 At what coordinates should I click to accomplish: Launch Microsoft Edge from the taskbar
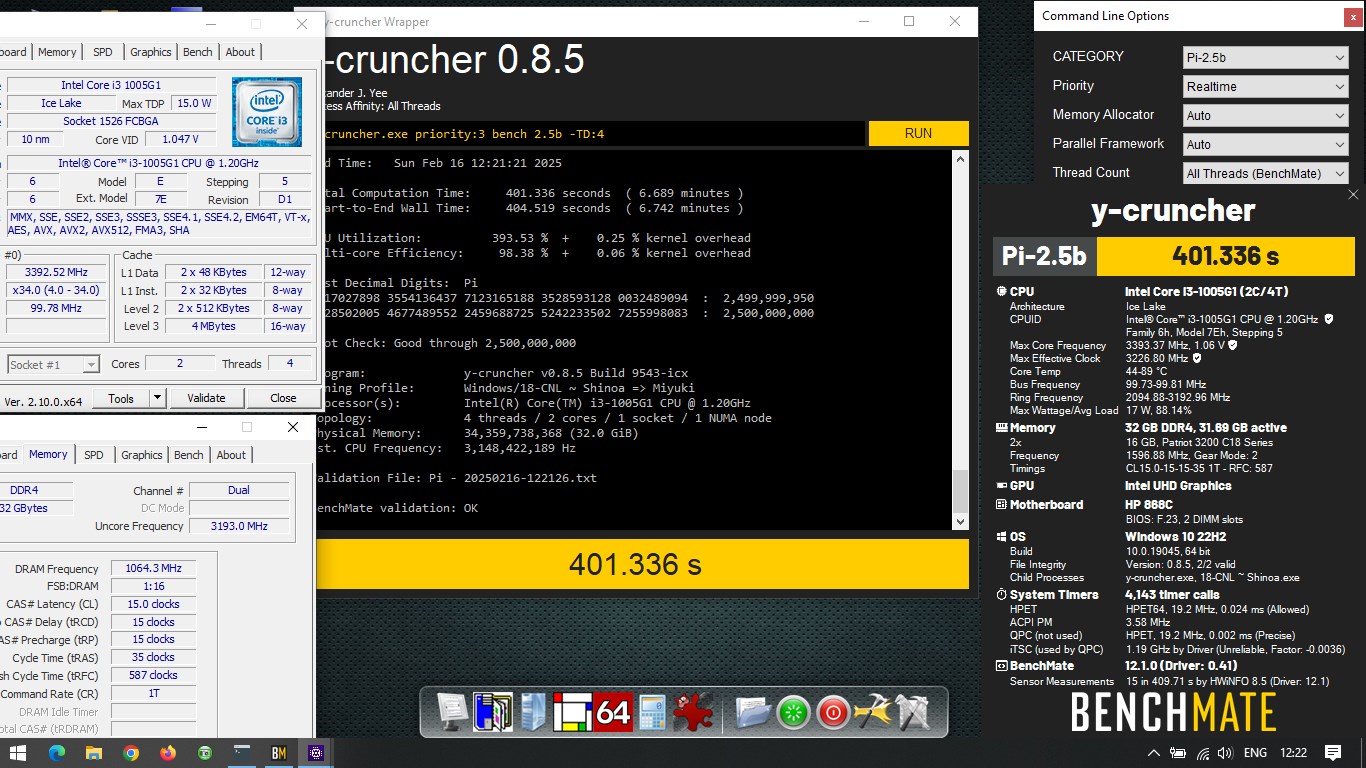(x=56, y=753)
